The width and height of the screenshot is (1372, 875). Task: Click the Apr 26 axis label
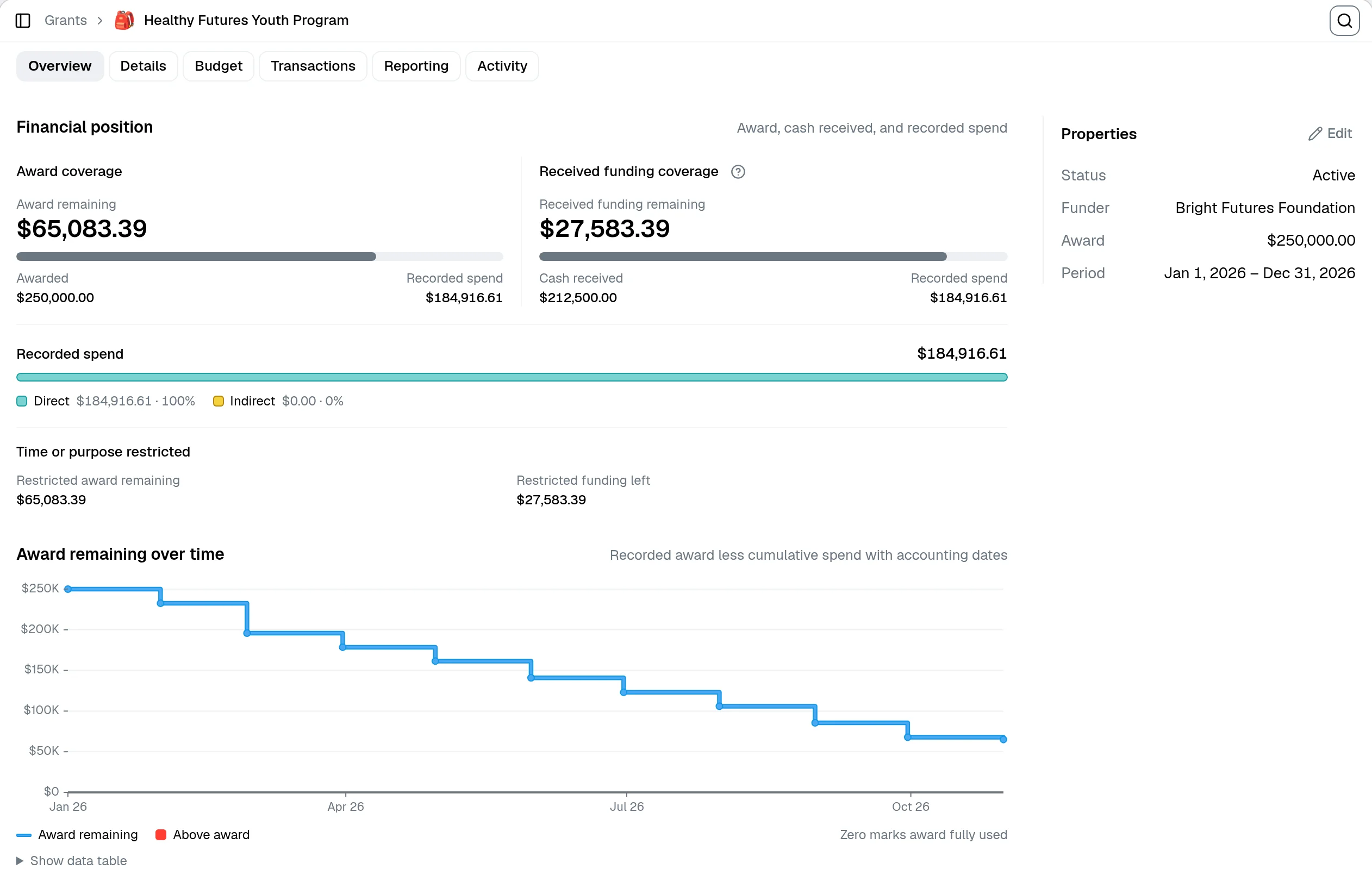point(345,807)
